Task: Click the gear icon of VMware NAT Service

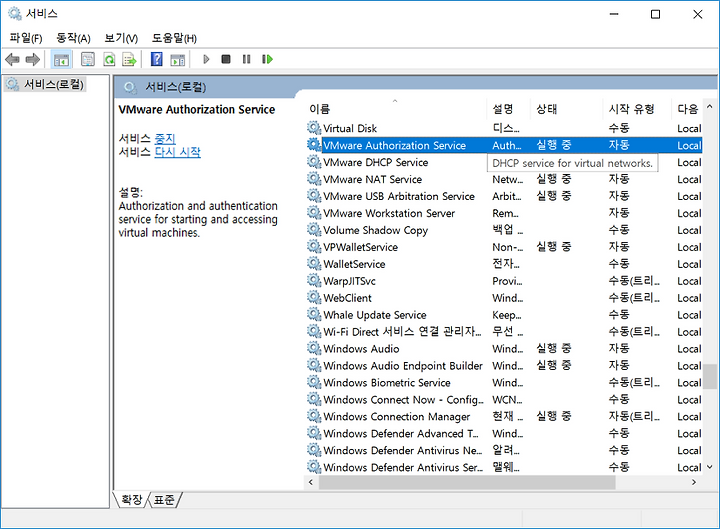Action: click(x=314, y=179)
